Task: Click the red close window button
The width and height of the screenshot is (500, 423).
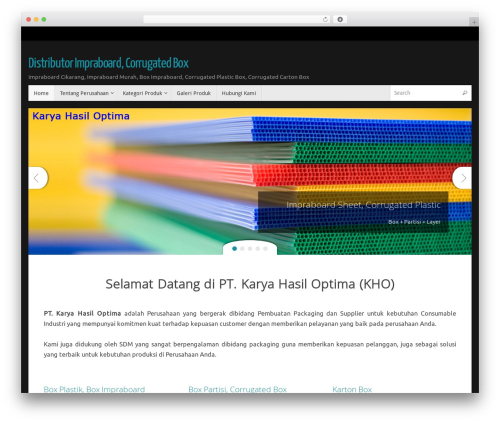Action: tap(29, 19)
